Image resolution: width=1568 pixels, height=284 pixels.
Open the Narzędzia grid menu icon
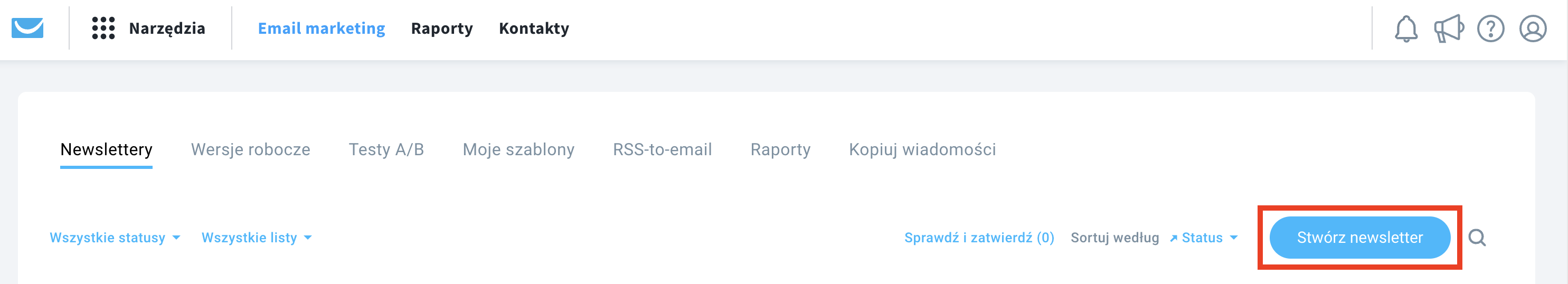point(103,28)
